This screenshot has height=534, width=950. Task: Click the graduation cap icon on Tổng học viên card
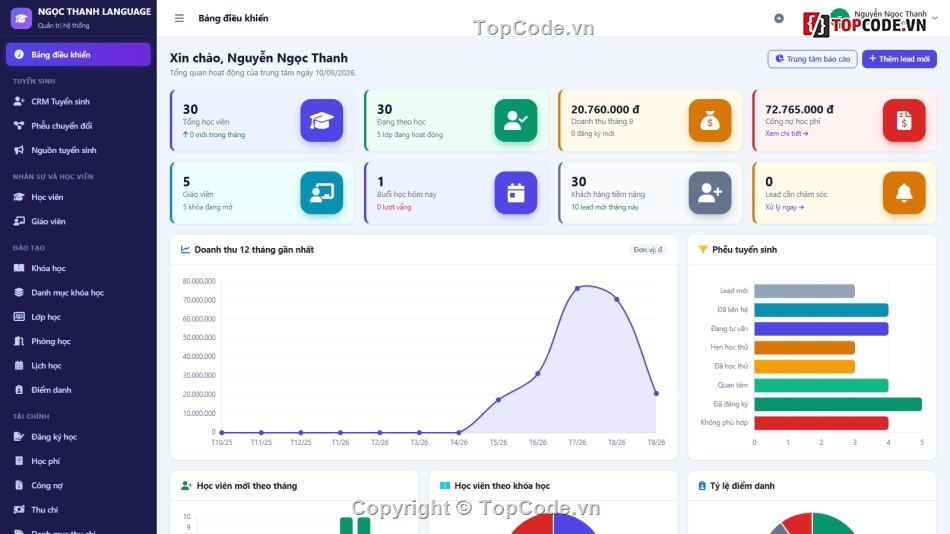[x=321, y=121]
